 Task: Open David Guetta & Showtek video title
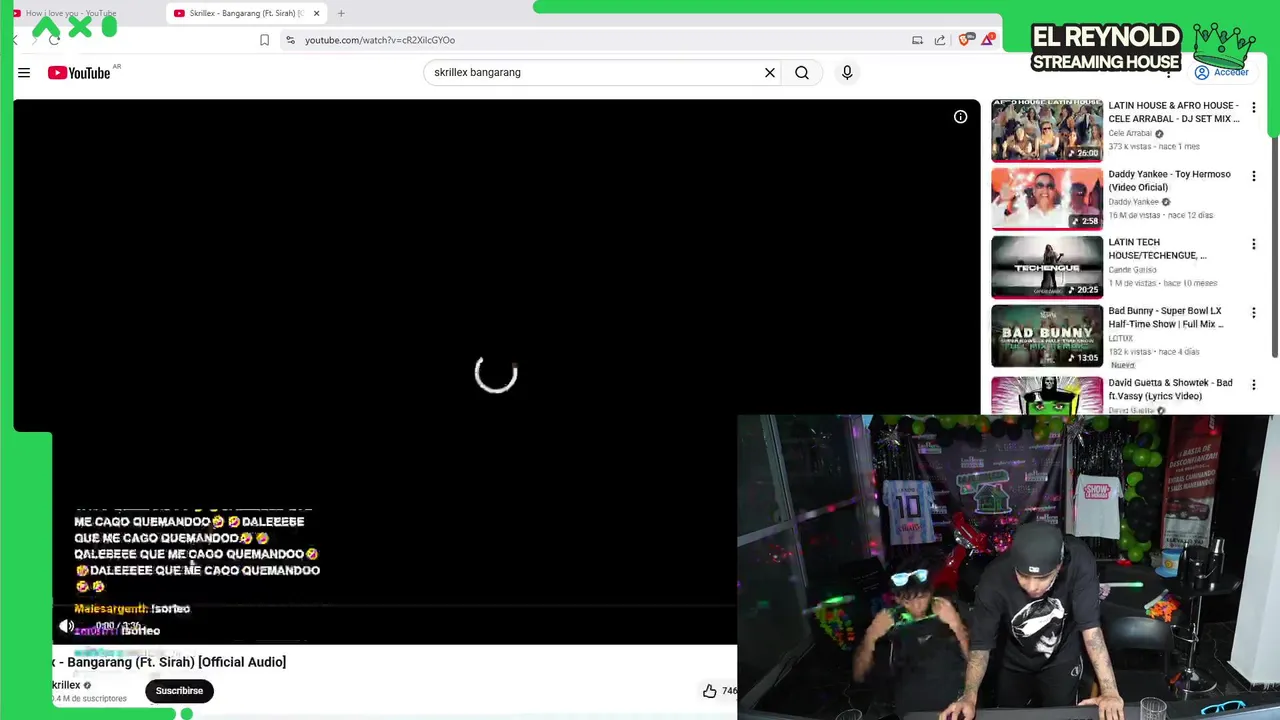coord(1170,389)
